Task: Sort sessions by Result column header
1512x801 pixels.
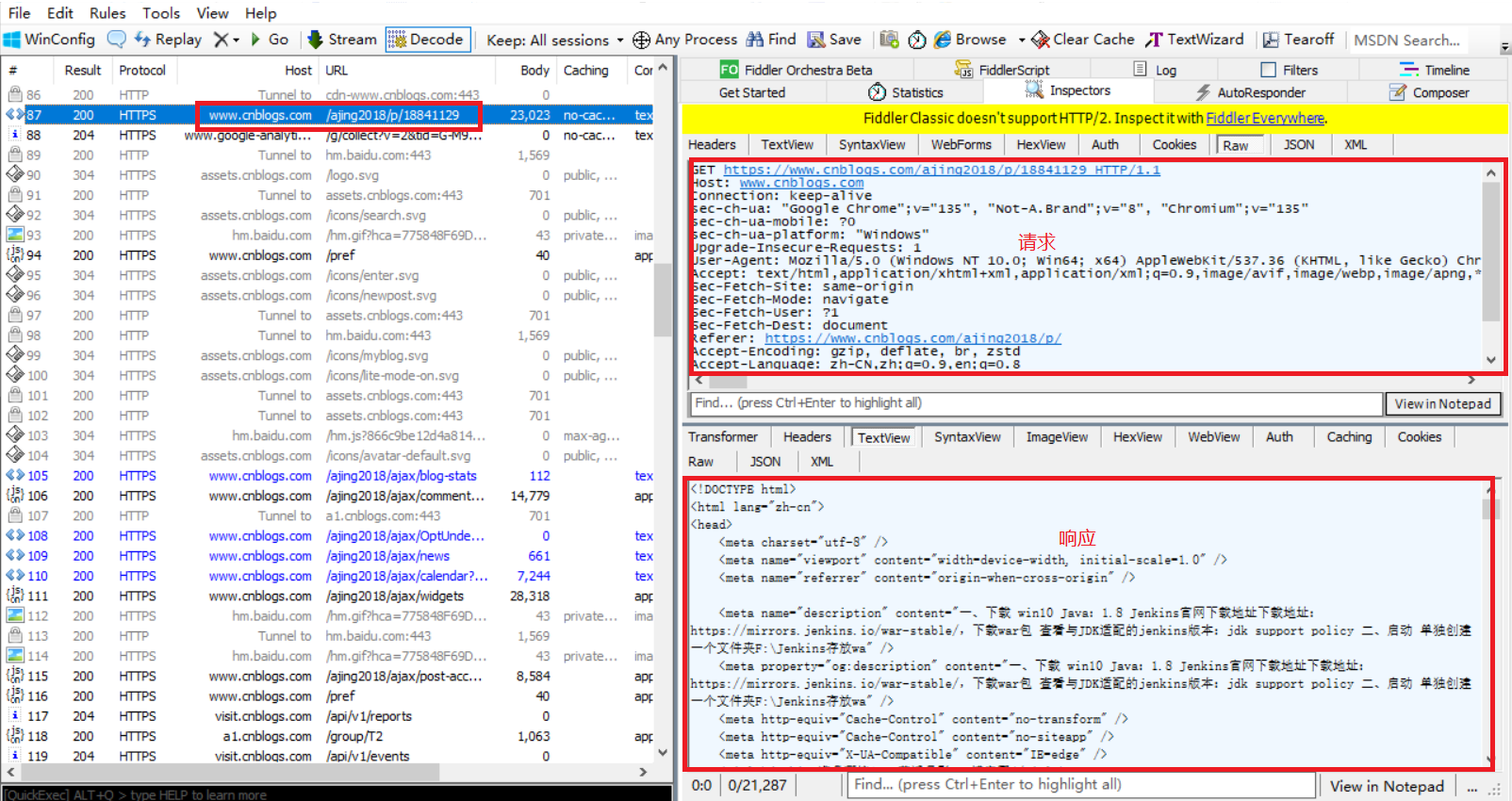Action: [83, 70]
